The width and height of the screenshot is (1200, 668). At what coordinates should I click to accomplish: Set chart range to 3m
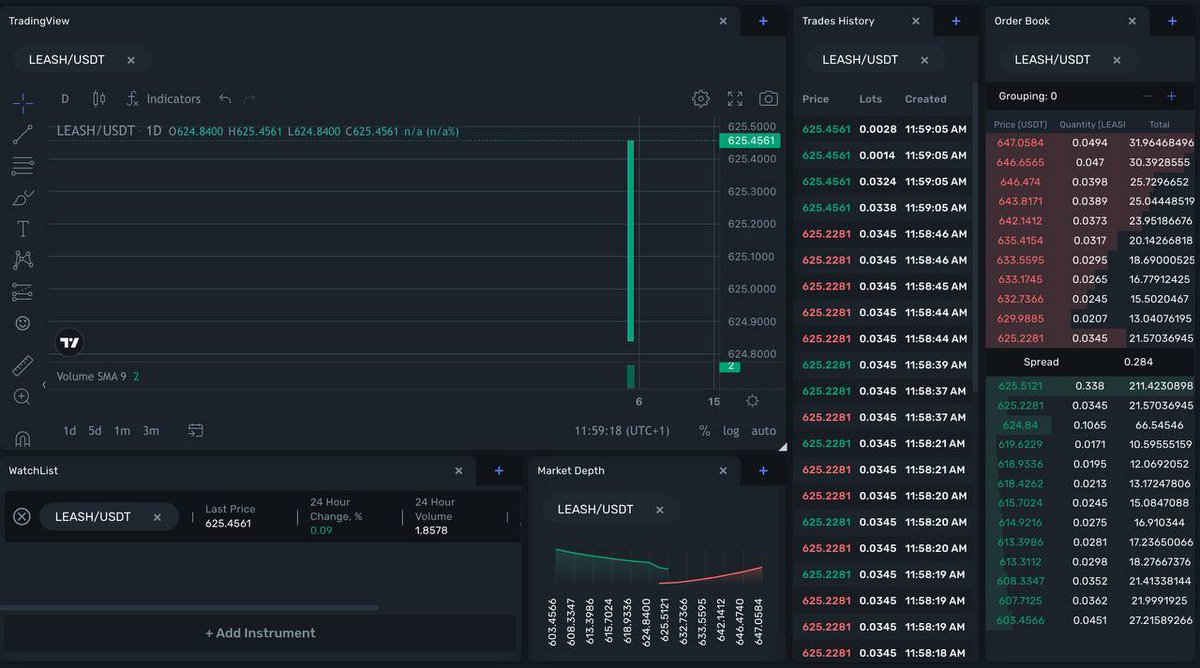(x=150, y=431)
